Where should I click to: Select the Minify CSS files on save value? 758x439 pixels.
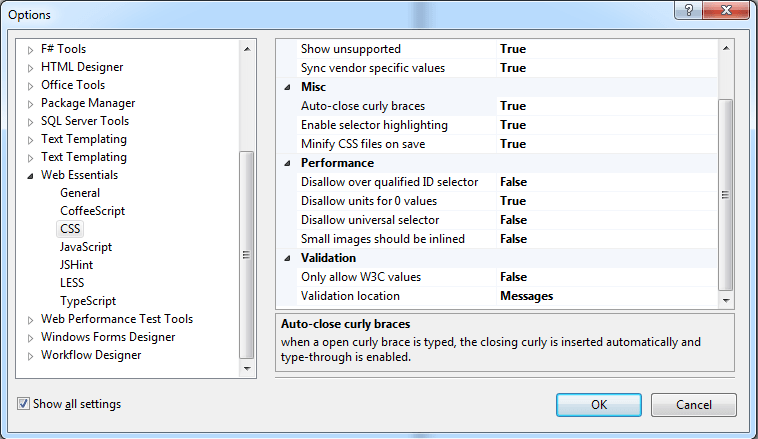click(607, 144)
